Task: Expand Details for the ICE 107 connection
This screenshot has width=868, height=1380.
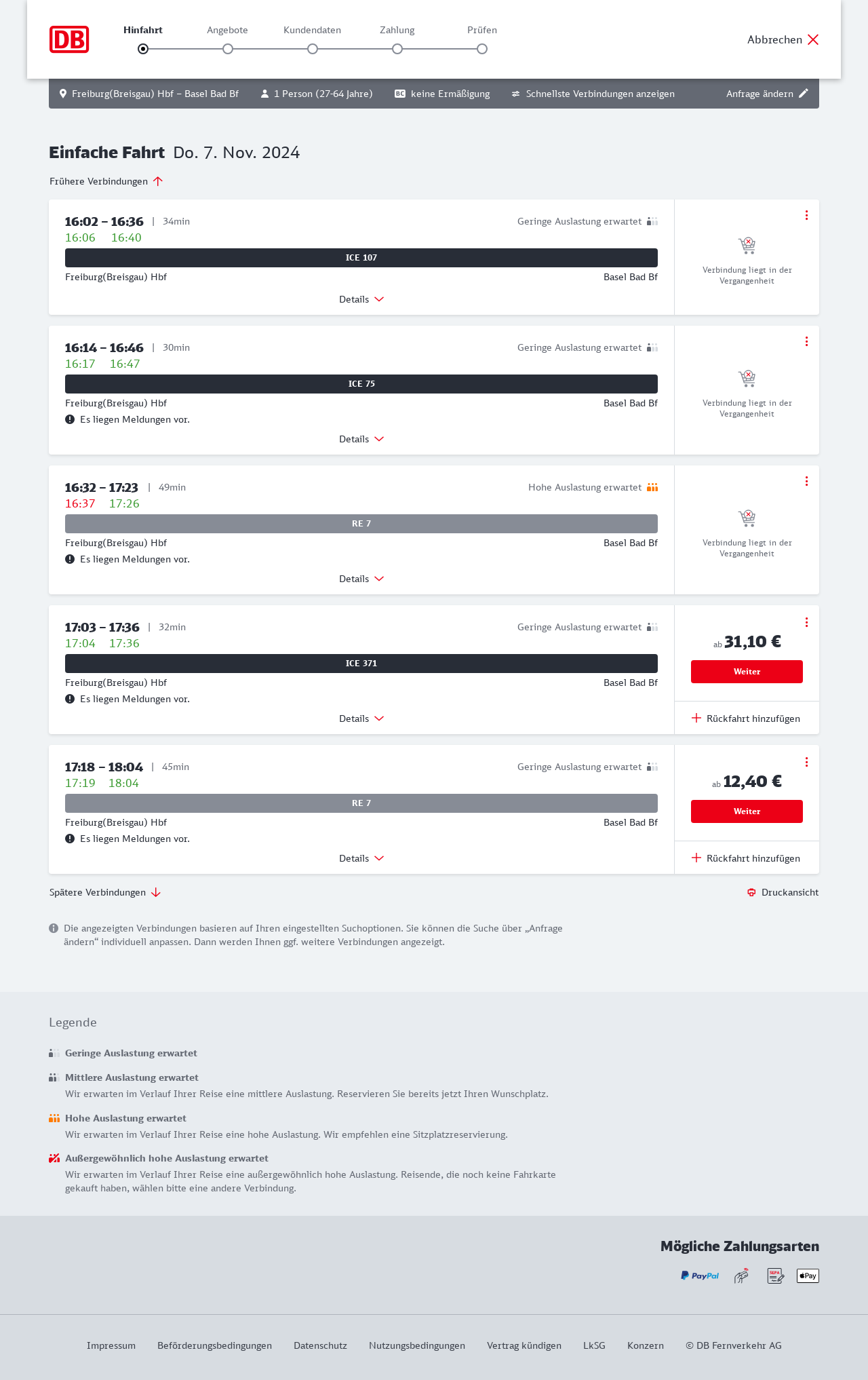Action: [361, 299]
